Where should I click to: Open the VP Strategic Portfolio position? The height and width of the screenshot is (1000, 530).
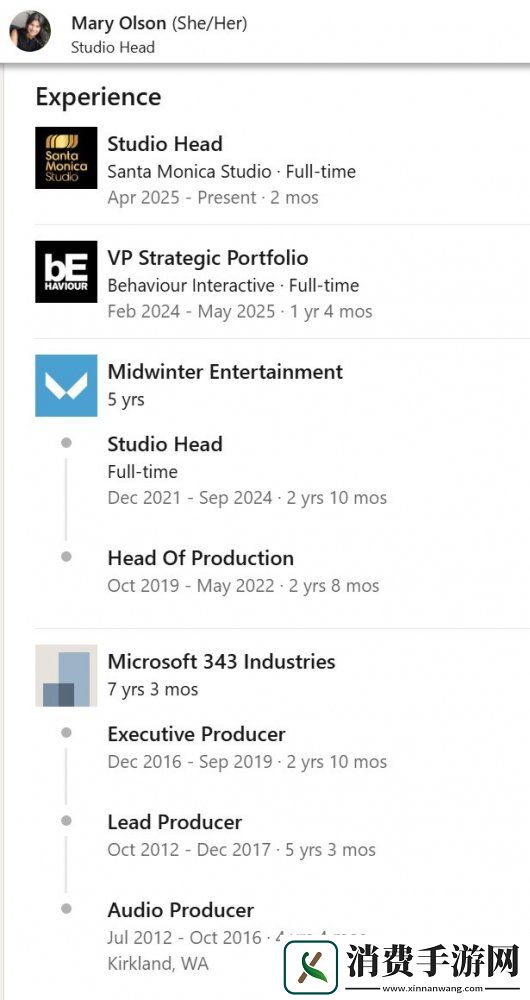coord(208,258)
